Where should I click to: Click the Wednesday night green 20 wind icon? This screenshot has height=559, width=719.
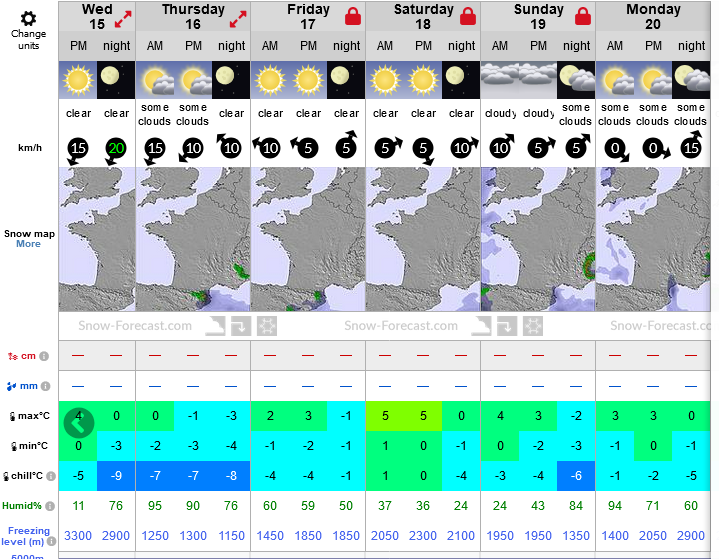115,149
